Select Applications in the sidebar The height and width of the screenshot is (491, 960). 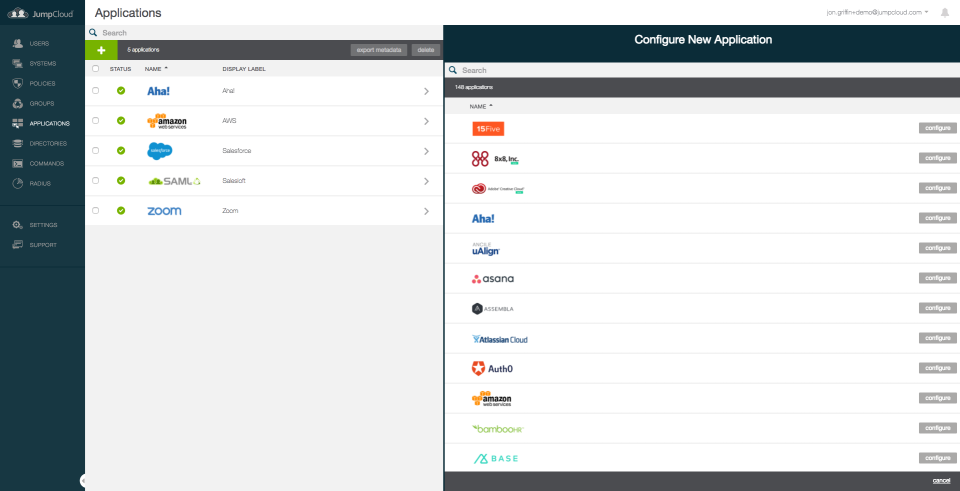pyautogui.click(x=50, y=124)
